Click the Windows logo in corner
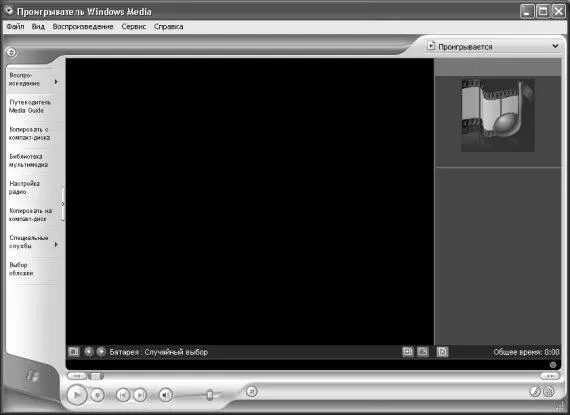The image size is (570, 415). (x=32, y=376)
